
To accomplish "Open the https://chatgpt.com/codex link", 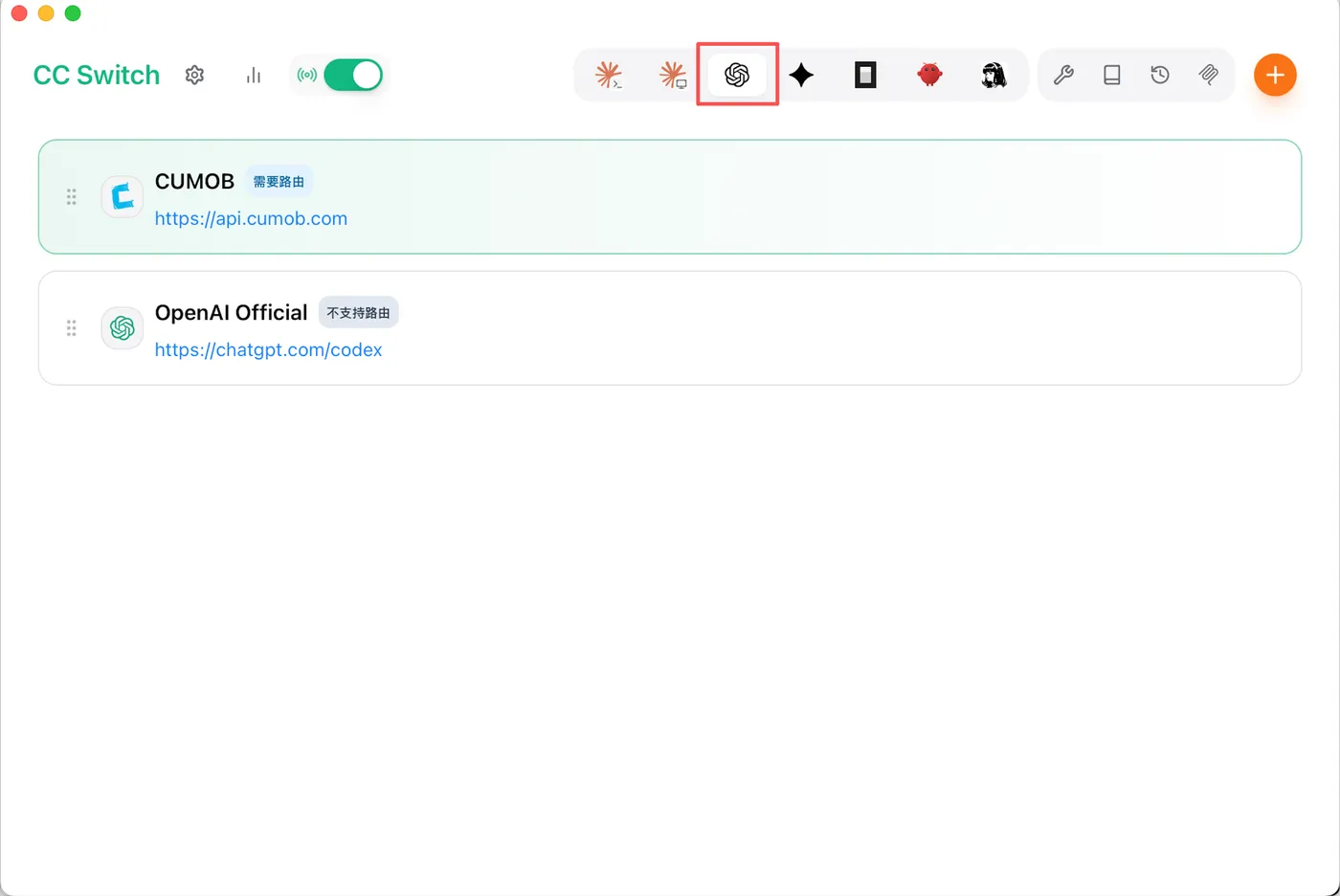I will click(268, 349).
